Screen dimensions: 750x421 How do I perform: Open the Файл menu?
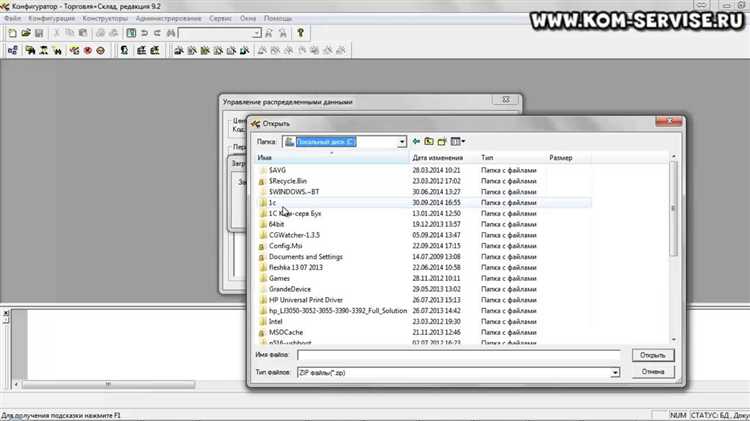click(x=12, y=18)
